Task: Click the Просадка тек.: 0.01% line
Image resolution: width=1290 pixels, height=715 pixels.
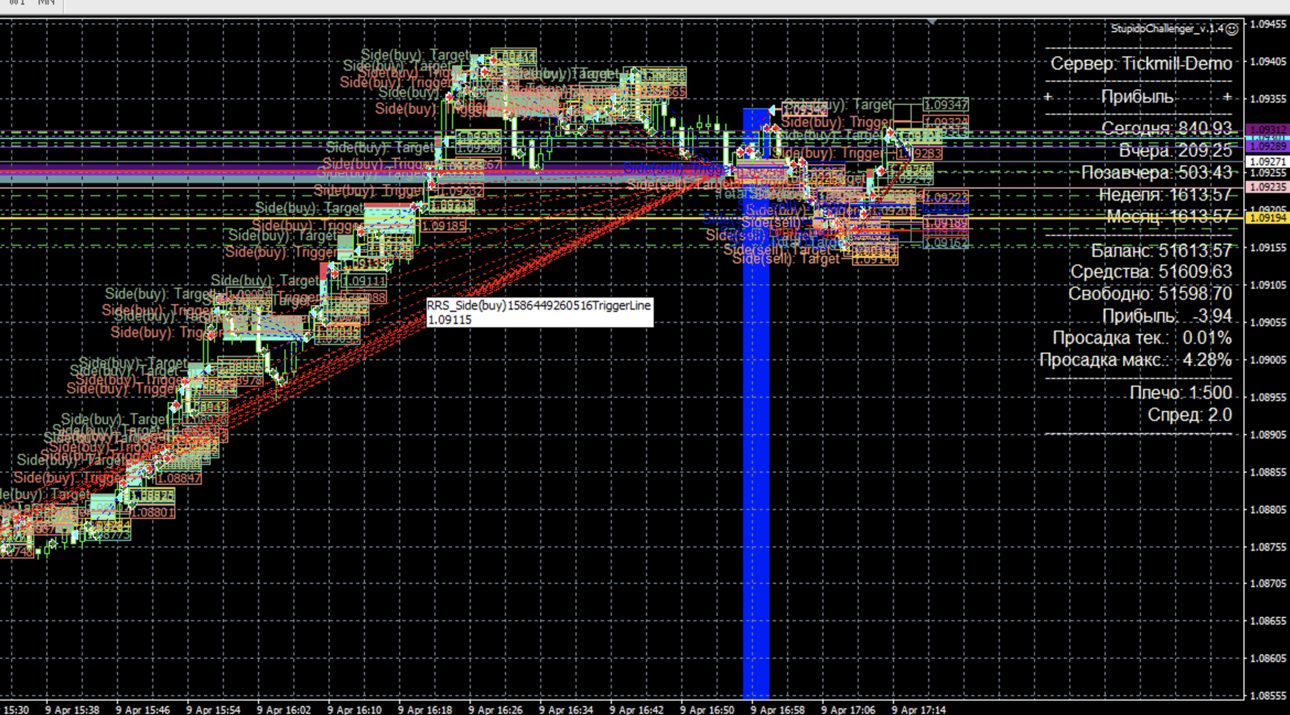Action: click(1142, 338)
